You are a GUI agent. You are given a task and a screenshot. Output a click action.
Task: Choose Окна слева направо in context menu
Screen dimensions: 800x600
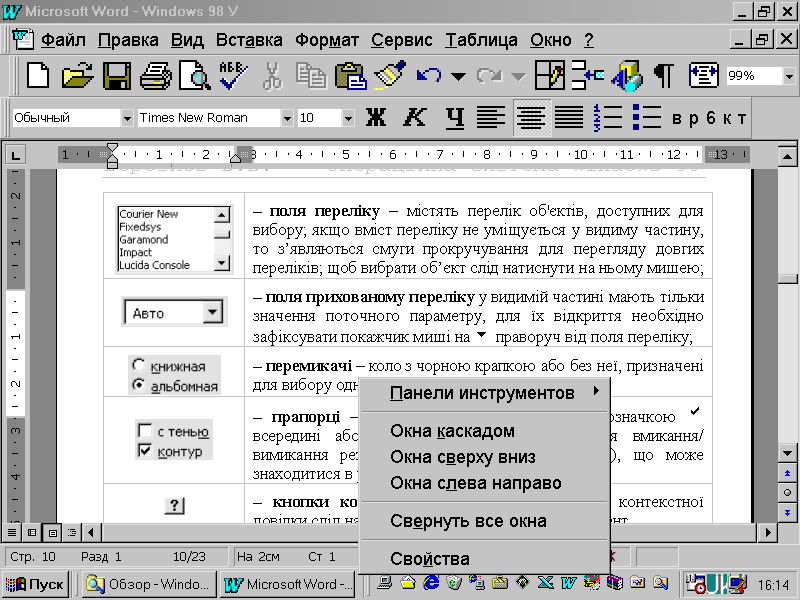pos(485,483)
